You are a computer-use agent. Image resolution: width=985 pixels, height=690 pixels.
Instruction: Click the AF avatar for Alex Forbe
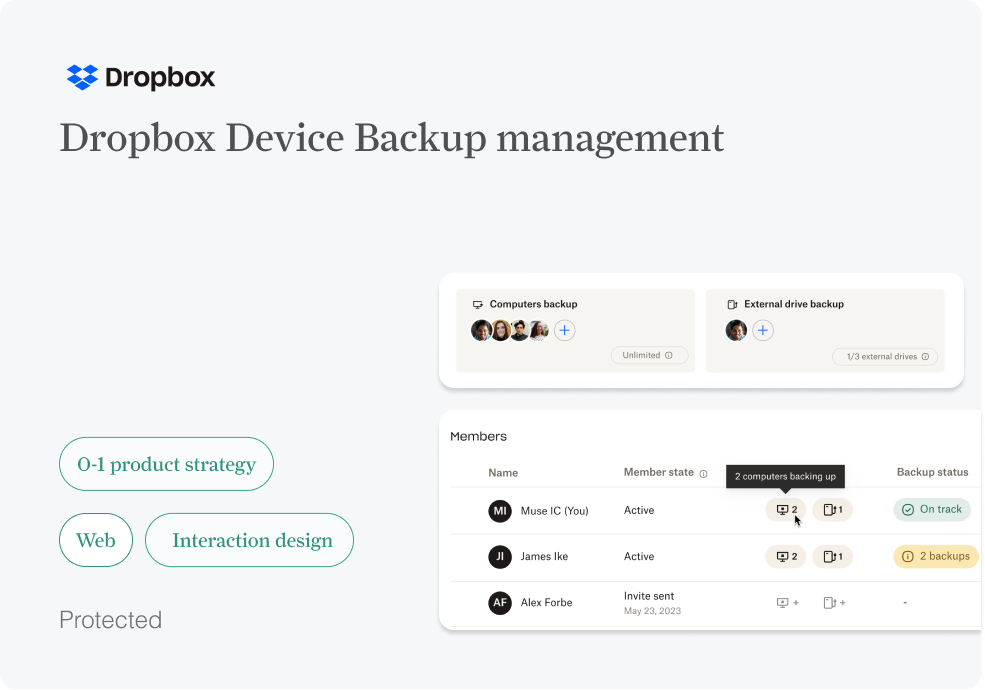coord(500,603)
